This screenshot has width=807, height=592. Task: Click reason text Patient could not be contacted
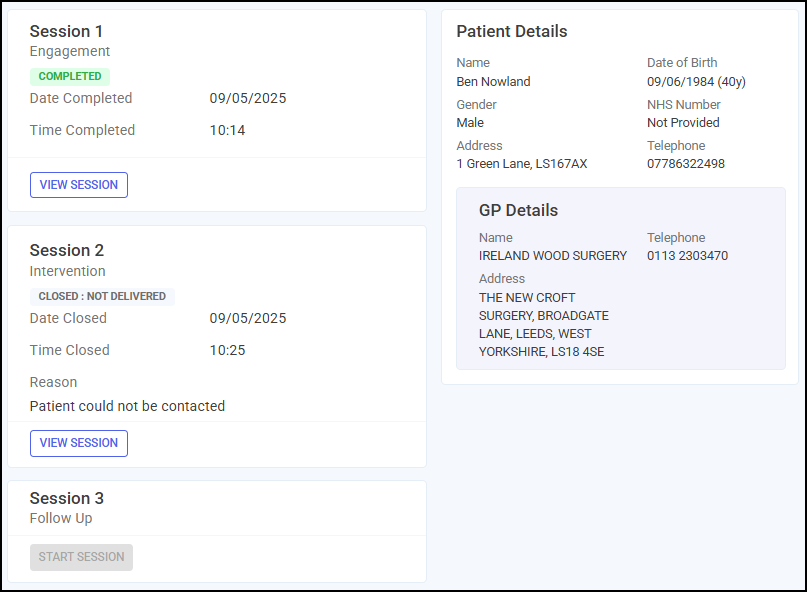coord(127,406)
